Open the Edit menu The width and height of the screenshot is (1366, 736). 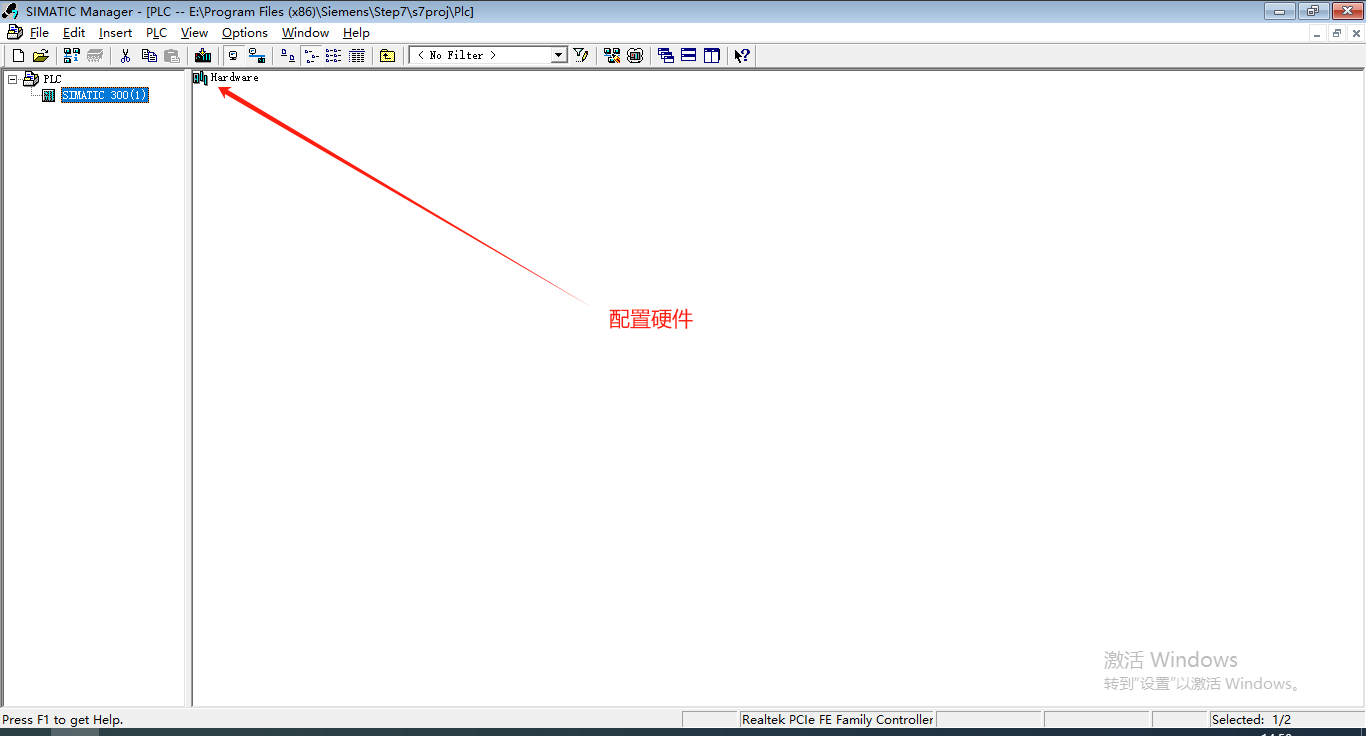tap(74, 33)
